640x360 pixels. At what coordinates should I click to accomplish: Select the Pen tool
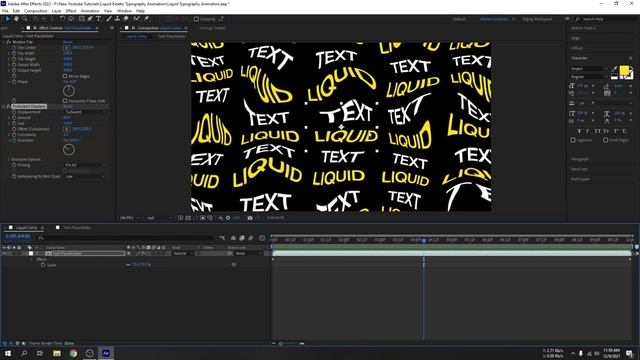coord(90,19)
